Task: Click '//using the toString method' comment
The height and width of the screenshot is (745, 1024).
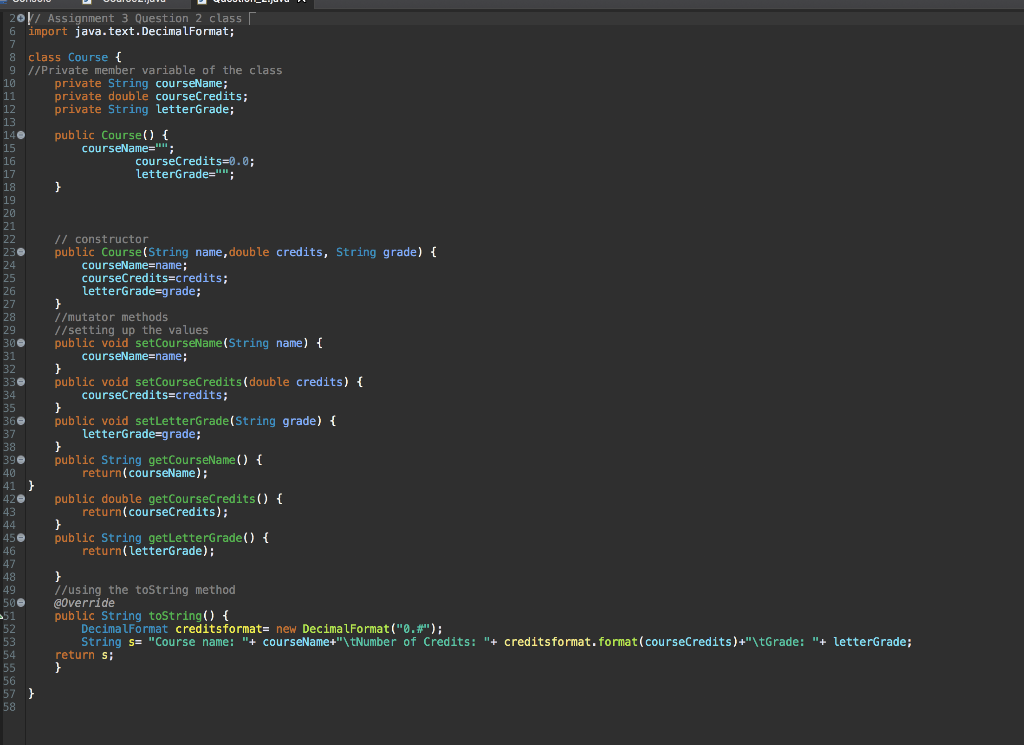Action: [145, 590]
